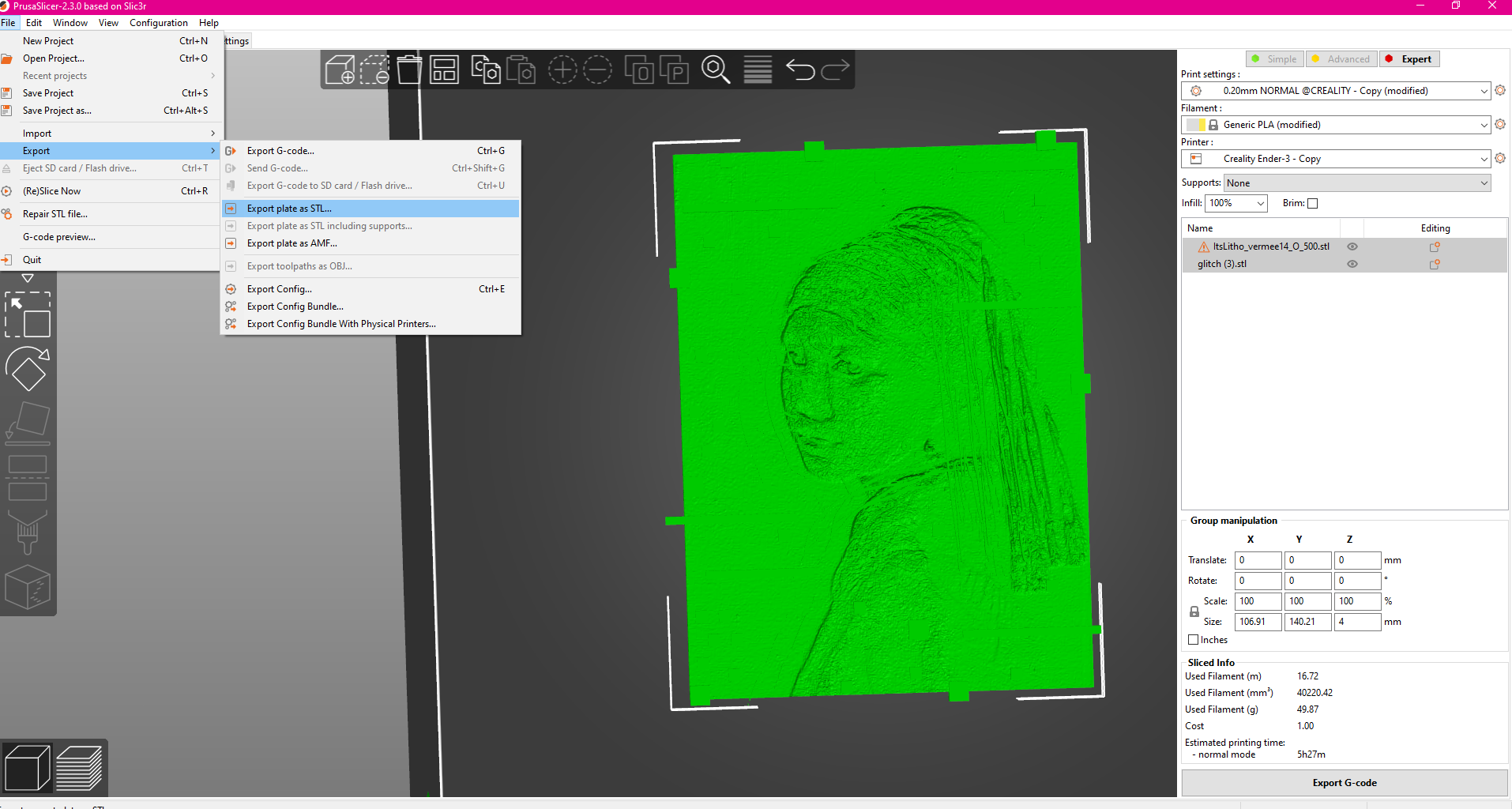
Task: Click the Split to parts icon
Action: (x=674, y=70)
